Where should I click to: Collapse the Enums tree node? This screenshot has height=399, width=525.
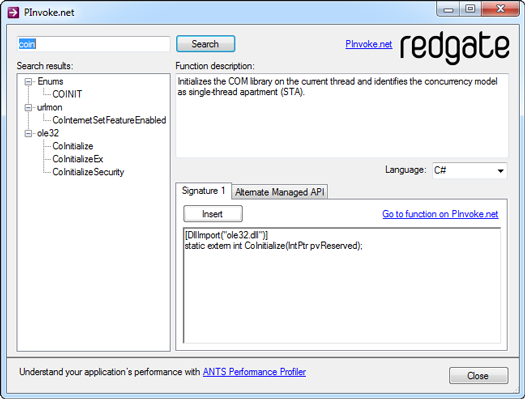point(28,81)
